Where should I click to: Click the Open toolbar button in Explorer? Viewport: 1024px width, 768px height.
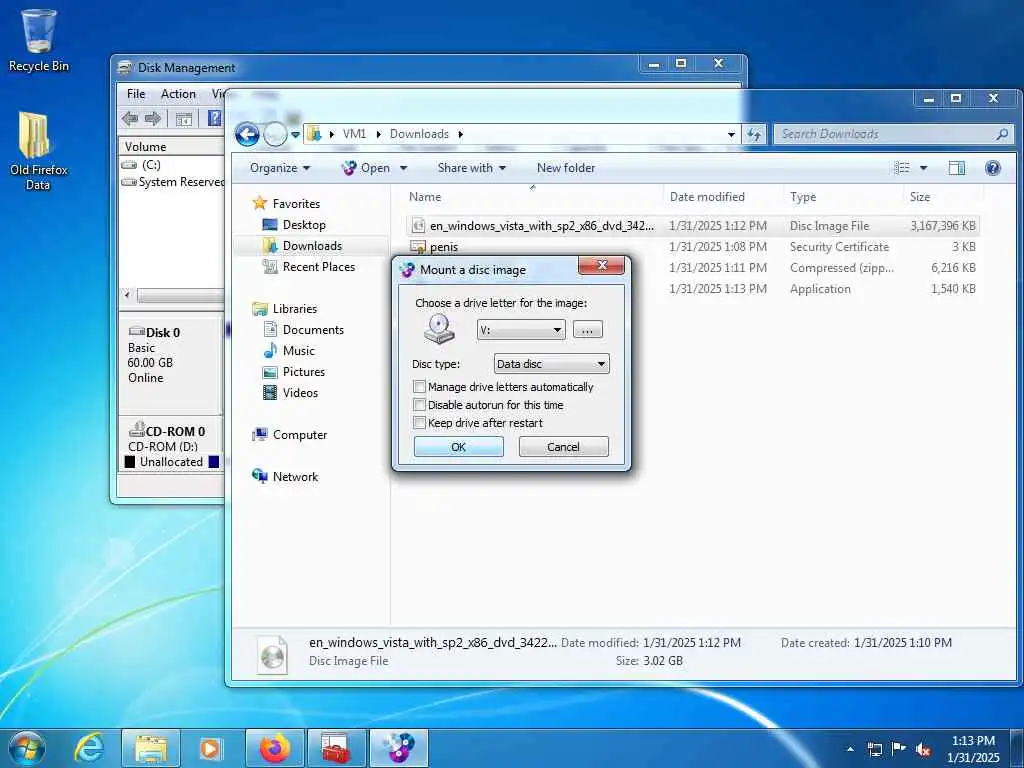coord(366,168)
